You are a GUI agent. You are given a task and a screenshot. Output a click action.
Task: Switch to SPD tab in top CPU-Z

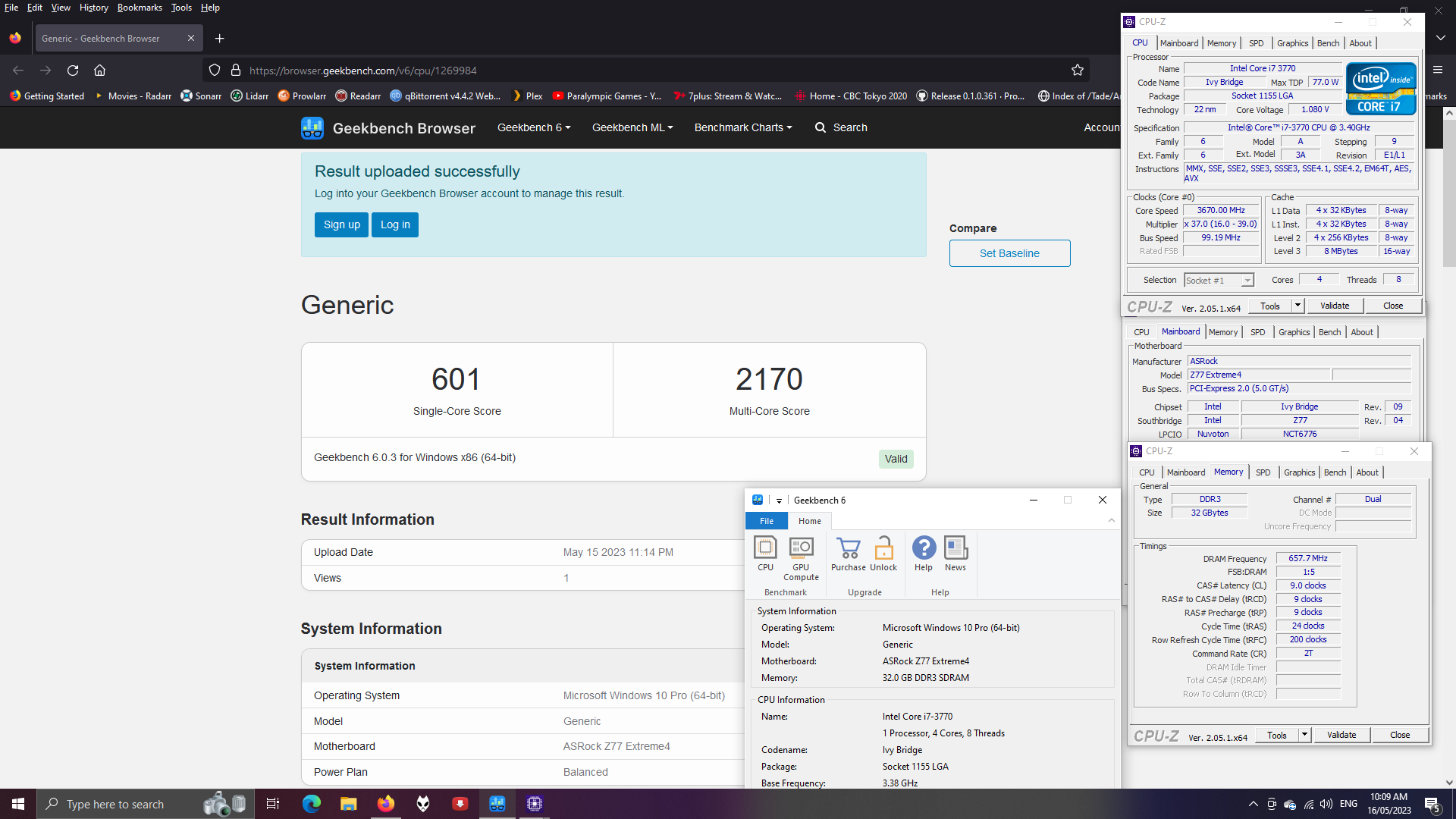tap(1256, 43)
